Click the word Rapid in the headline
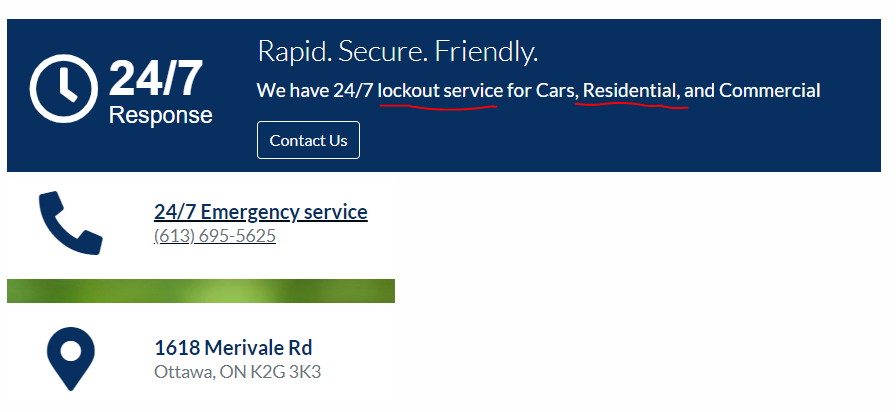 tap(294, 51)
